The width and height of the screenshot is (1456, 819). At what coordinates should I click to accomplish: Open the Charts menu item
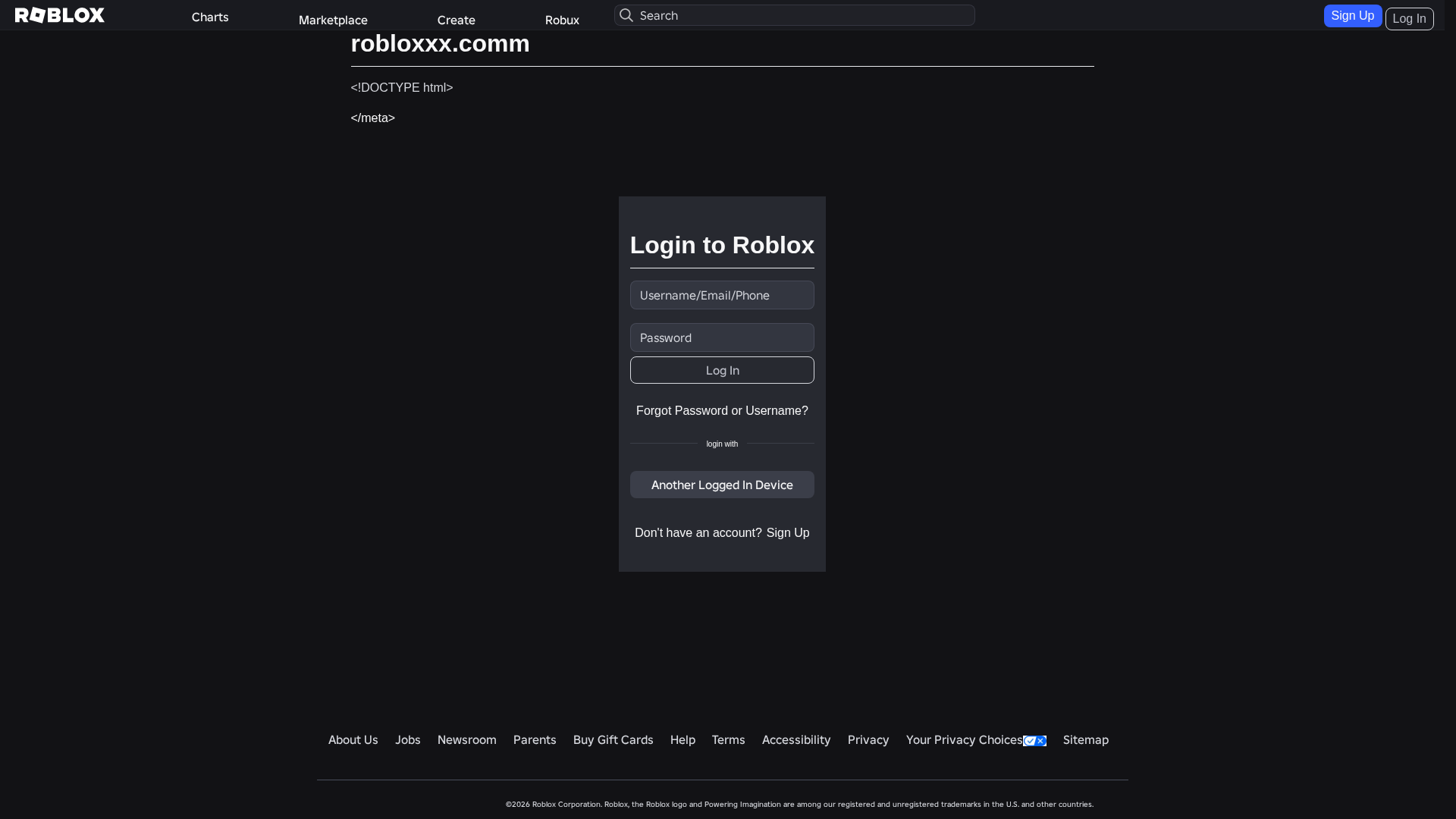[x=210, y=17]
